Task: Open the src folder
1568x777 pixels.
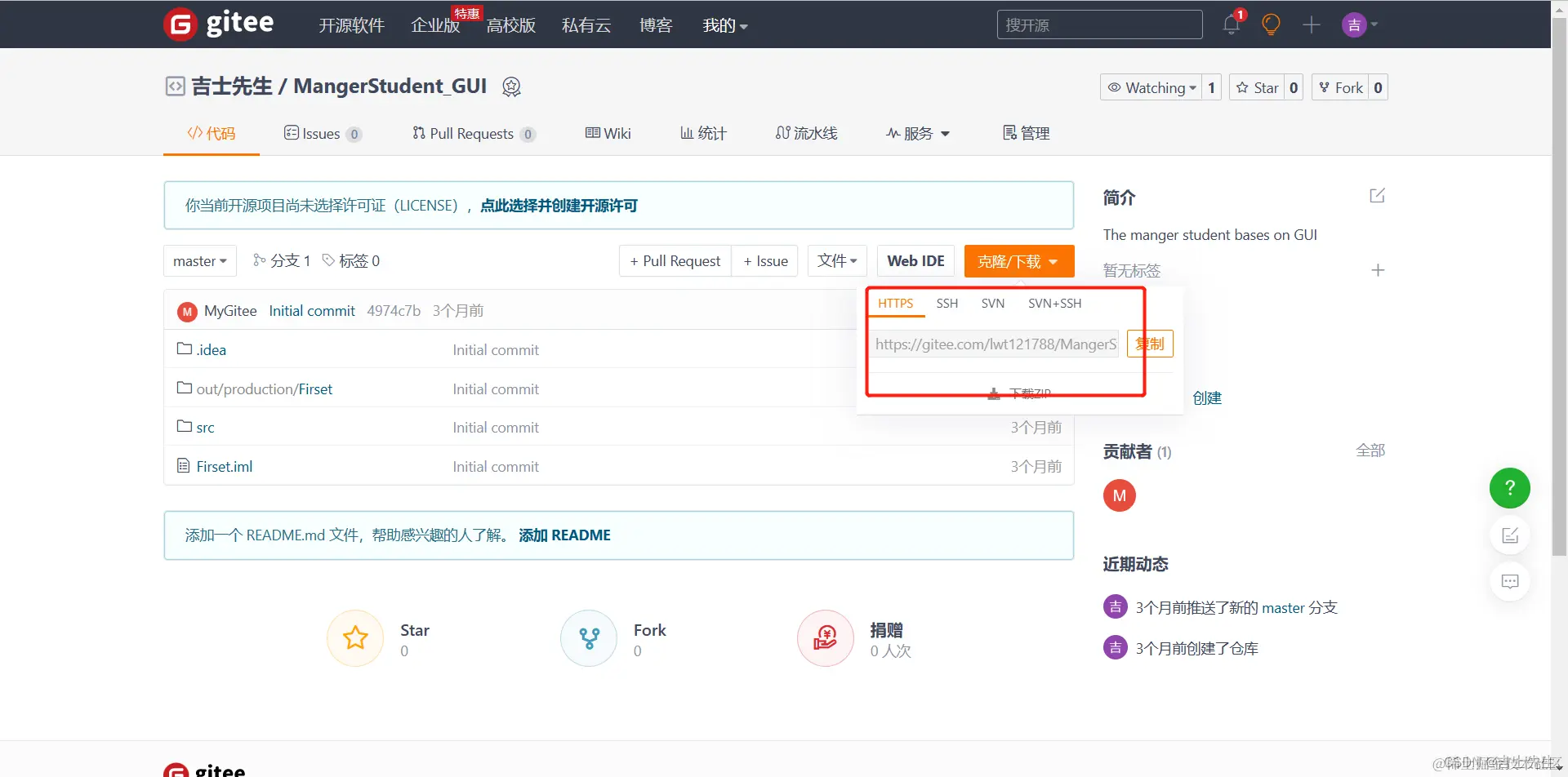Action: click(205, 428)
